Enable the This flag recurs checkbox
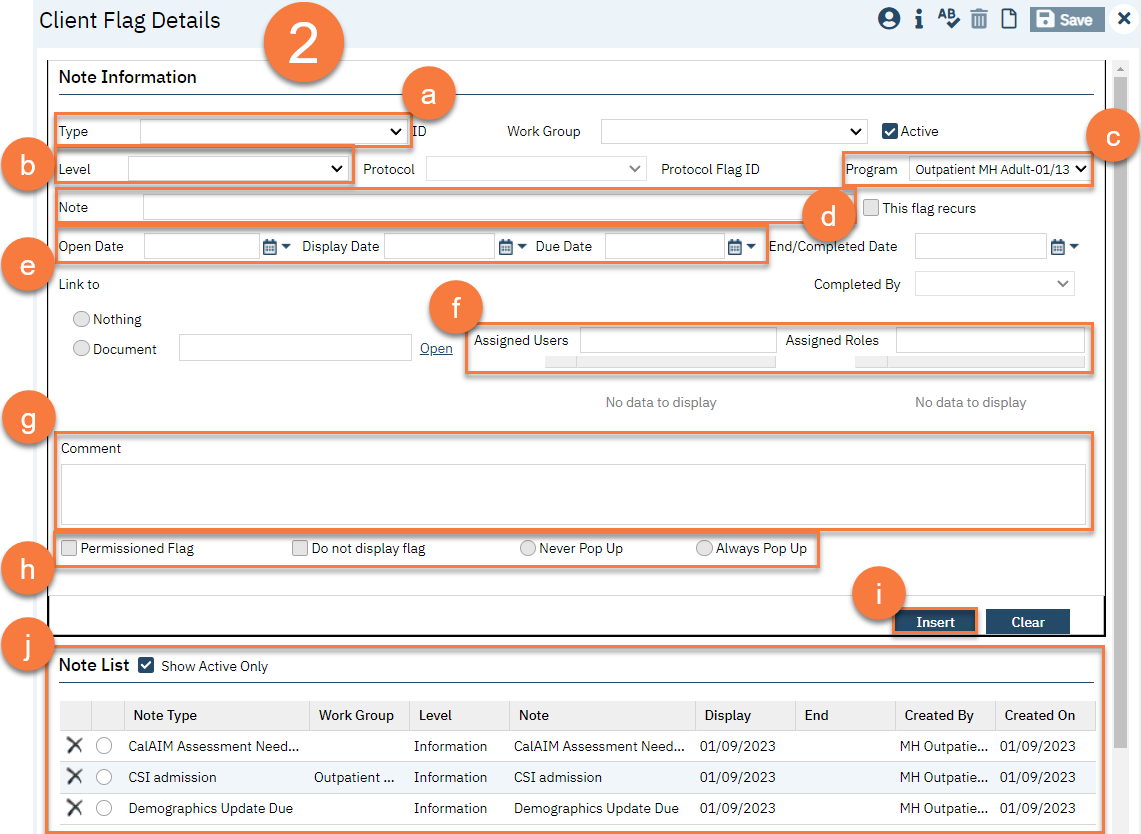This screenshot has width=1141, height=834. pyautogui.click(x=871, y=208)
